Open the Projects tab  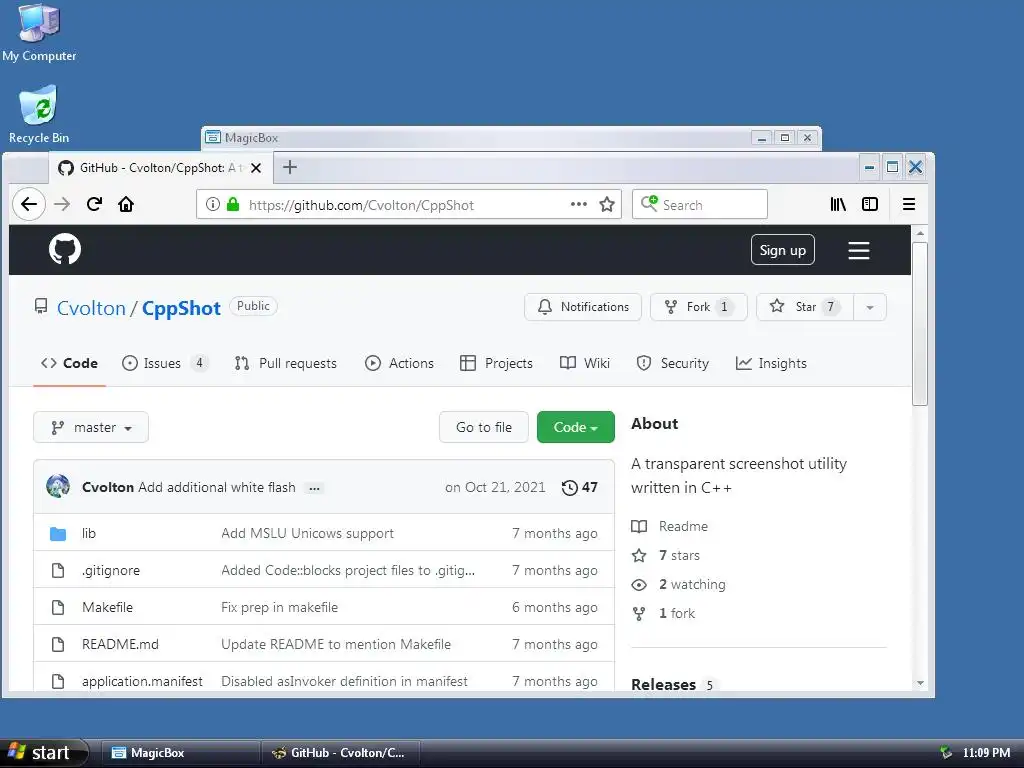pos(496,363)
